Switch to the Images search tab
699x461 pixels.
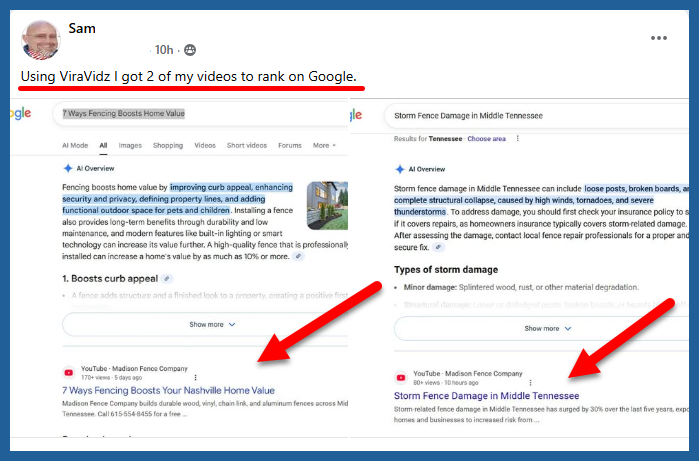(x=130, y=145)
